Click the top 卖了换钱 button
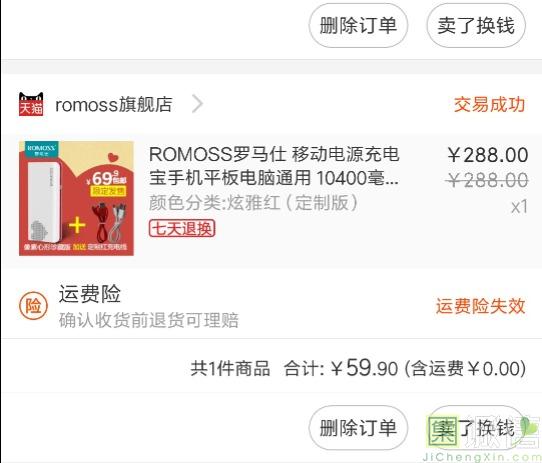 pos(476,25)
